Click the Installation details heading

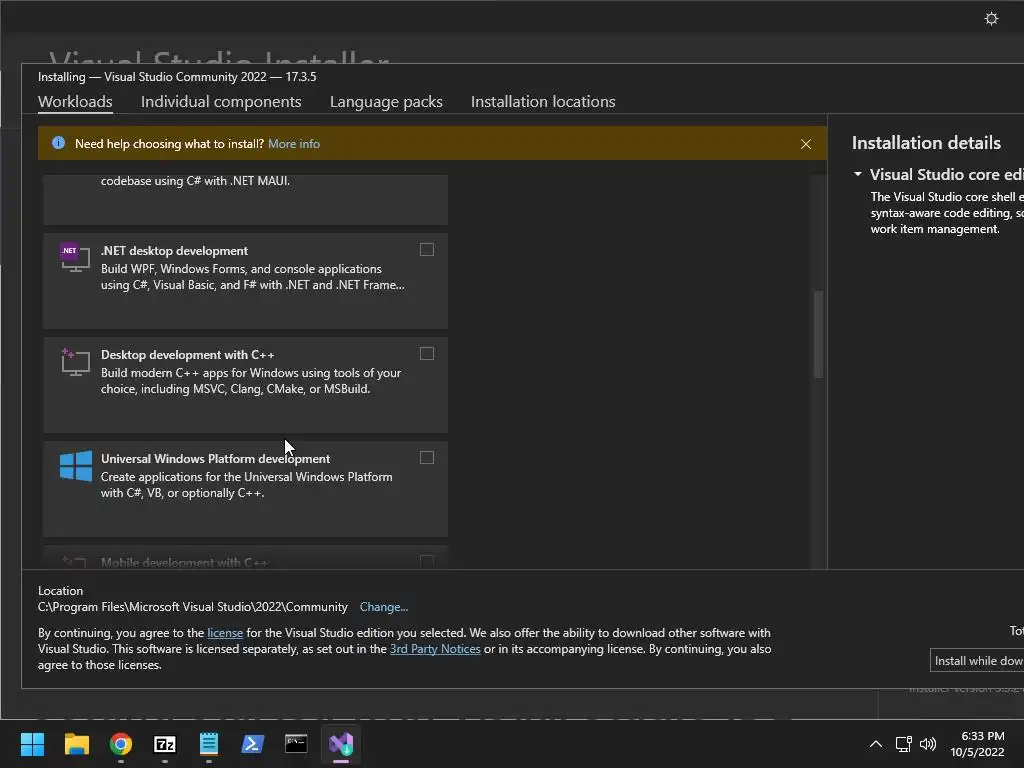pyautogui.click(x=926, y=143)
